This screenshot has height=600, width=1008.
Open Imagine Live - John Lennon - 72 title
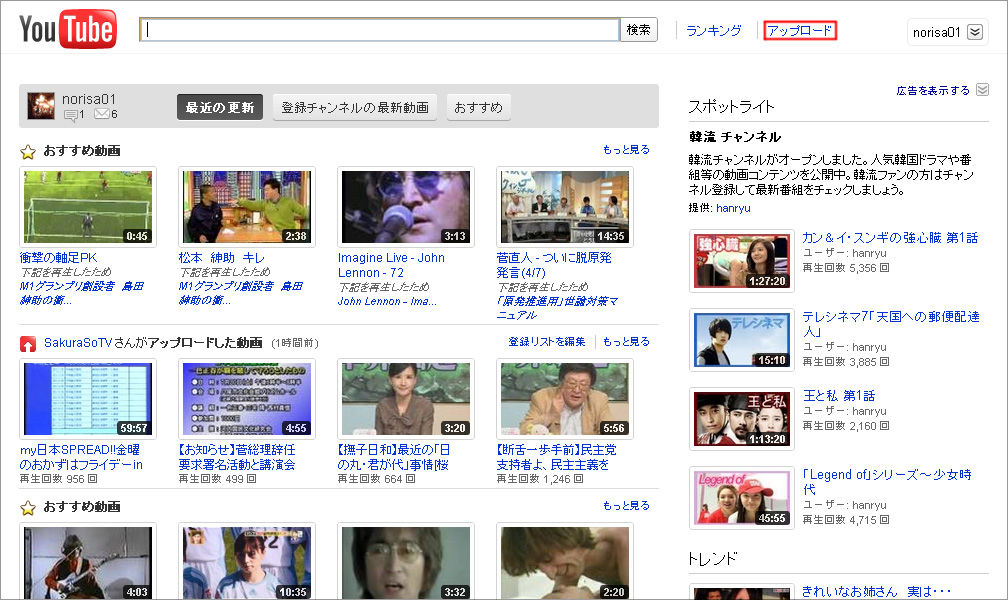click(391, 265)
